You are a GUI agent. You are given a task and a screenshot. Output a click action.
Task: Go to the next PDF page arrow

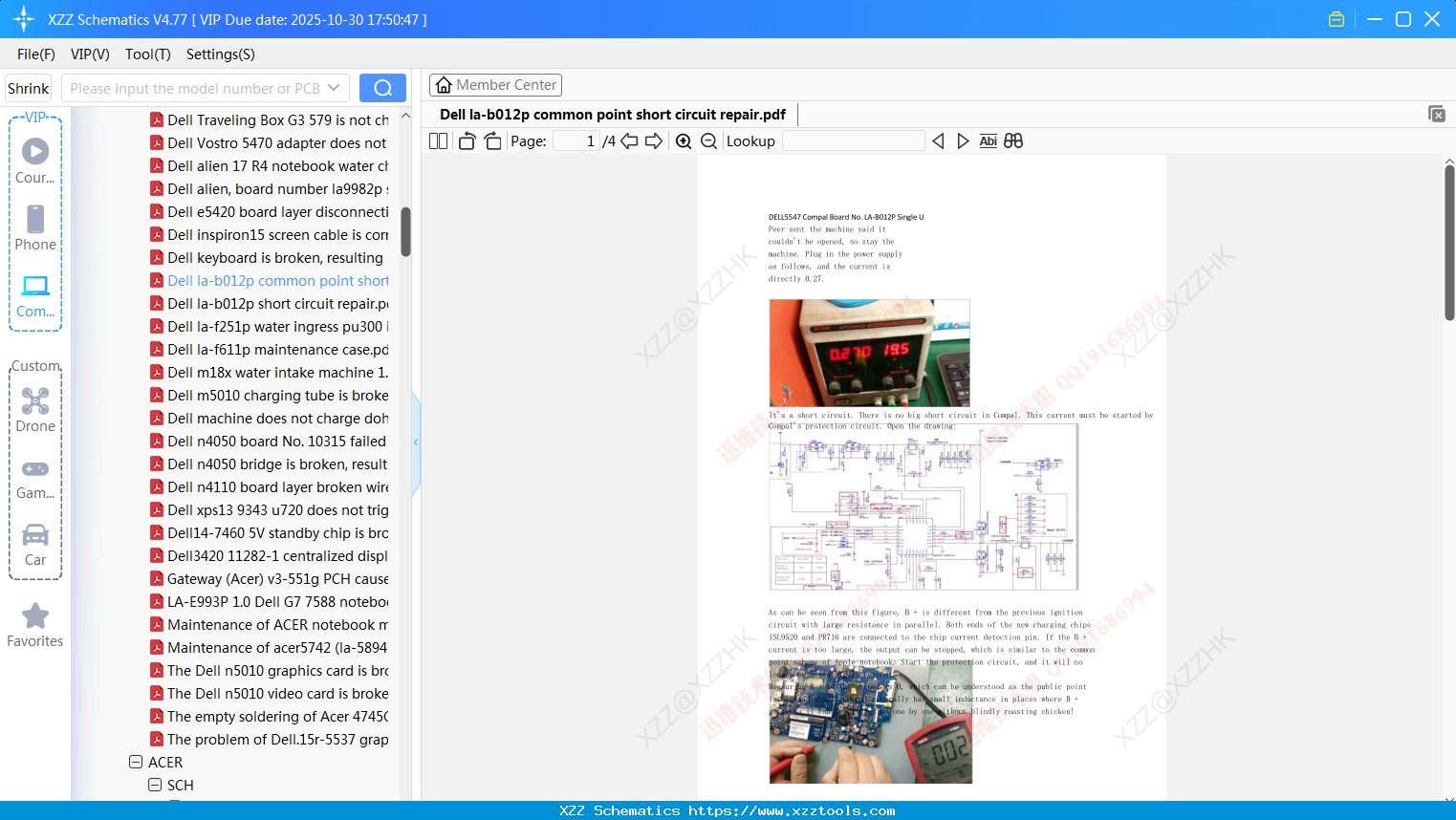[654, 141]
